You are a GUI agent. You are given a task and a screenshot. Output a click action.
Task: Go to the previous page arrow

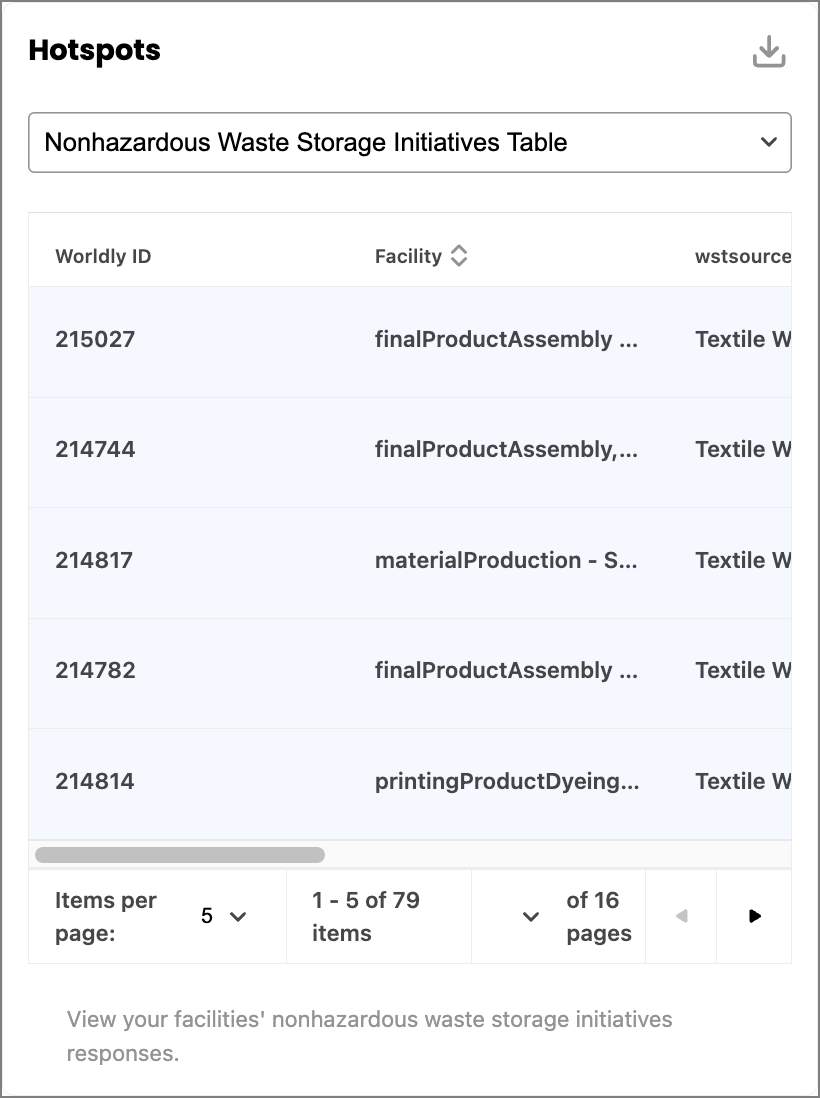coord(681,916)
